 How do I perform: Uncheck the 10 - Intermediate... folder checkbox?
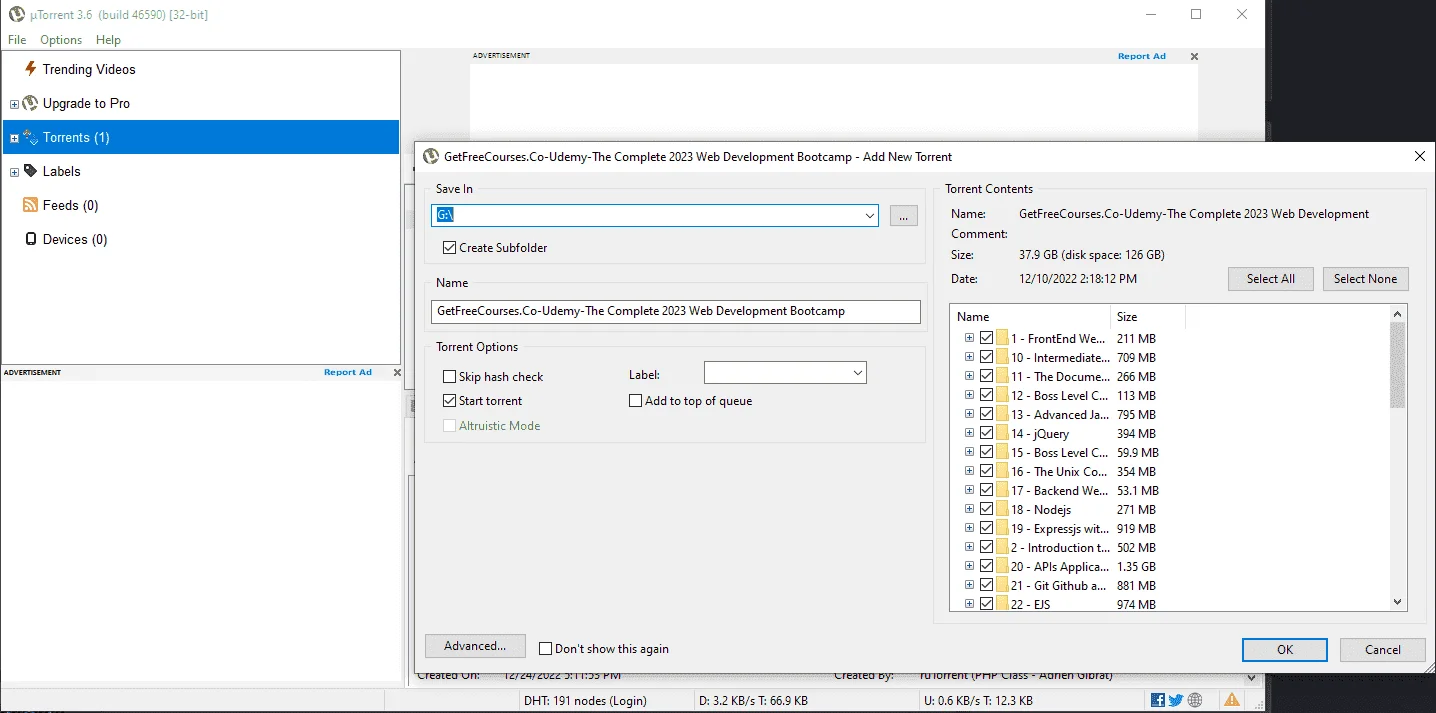click(987, 357)
